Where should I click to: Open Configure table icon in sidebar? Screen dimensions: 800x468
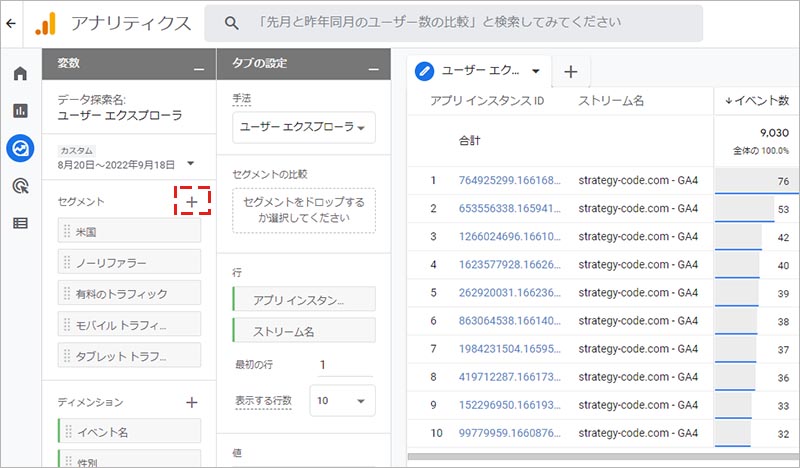(x=19, y=223)
